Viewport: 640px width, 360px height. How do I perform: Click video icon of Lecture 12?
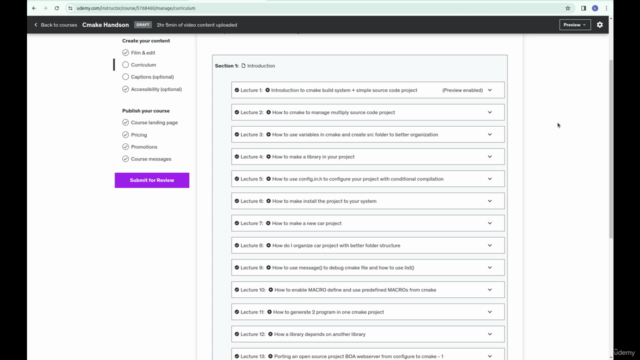pos(270,334)
